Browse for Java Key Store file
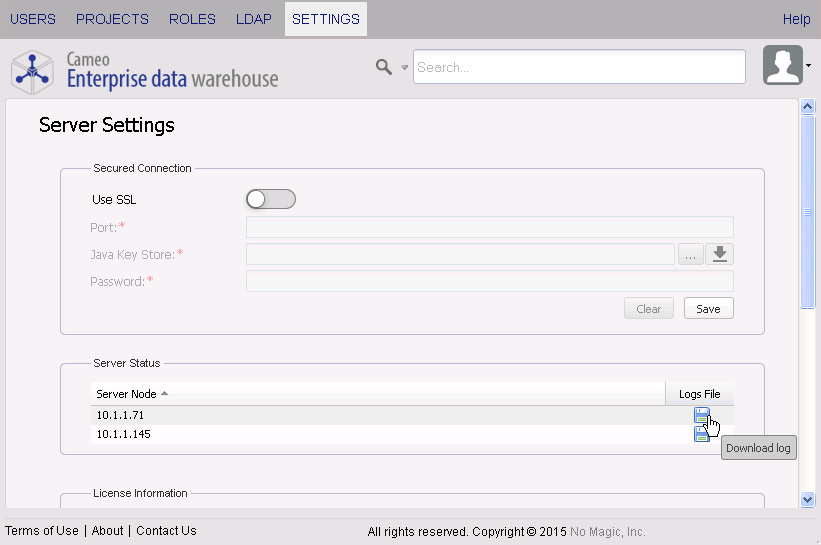Viewport: 821px width, 545px height. (x=690, y=254)
